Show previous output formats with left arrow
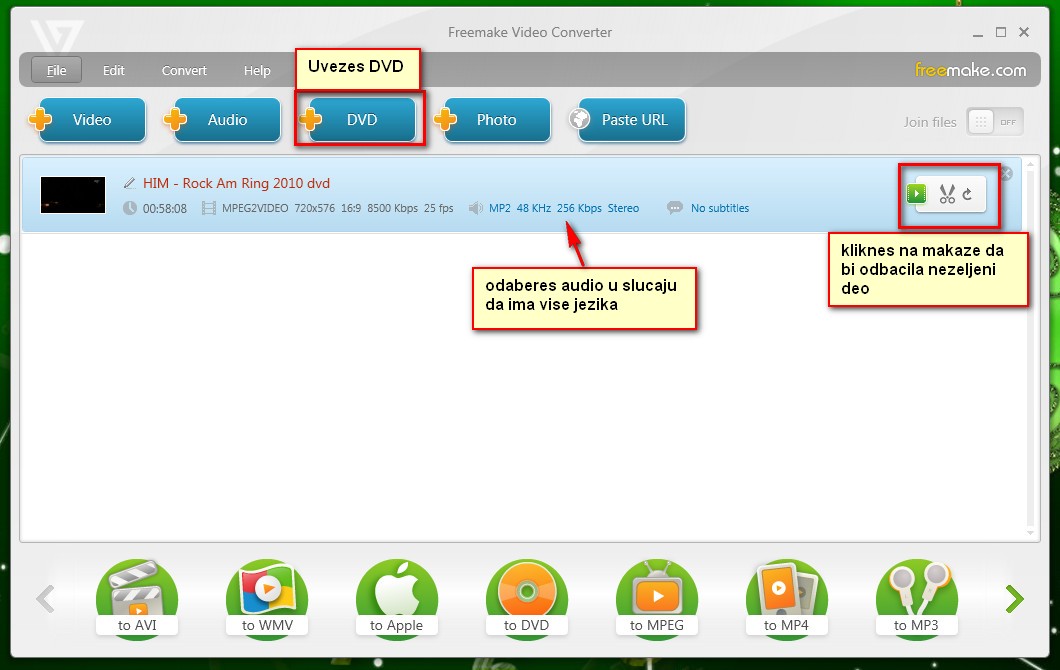1060x670 pixels. (45, 599)
